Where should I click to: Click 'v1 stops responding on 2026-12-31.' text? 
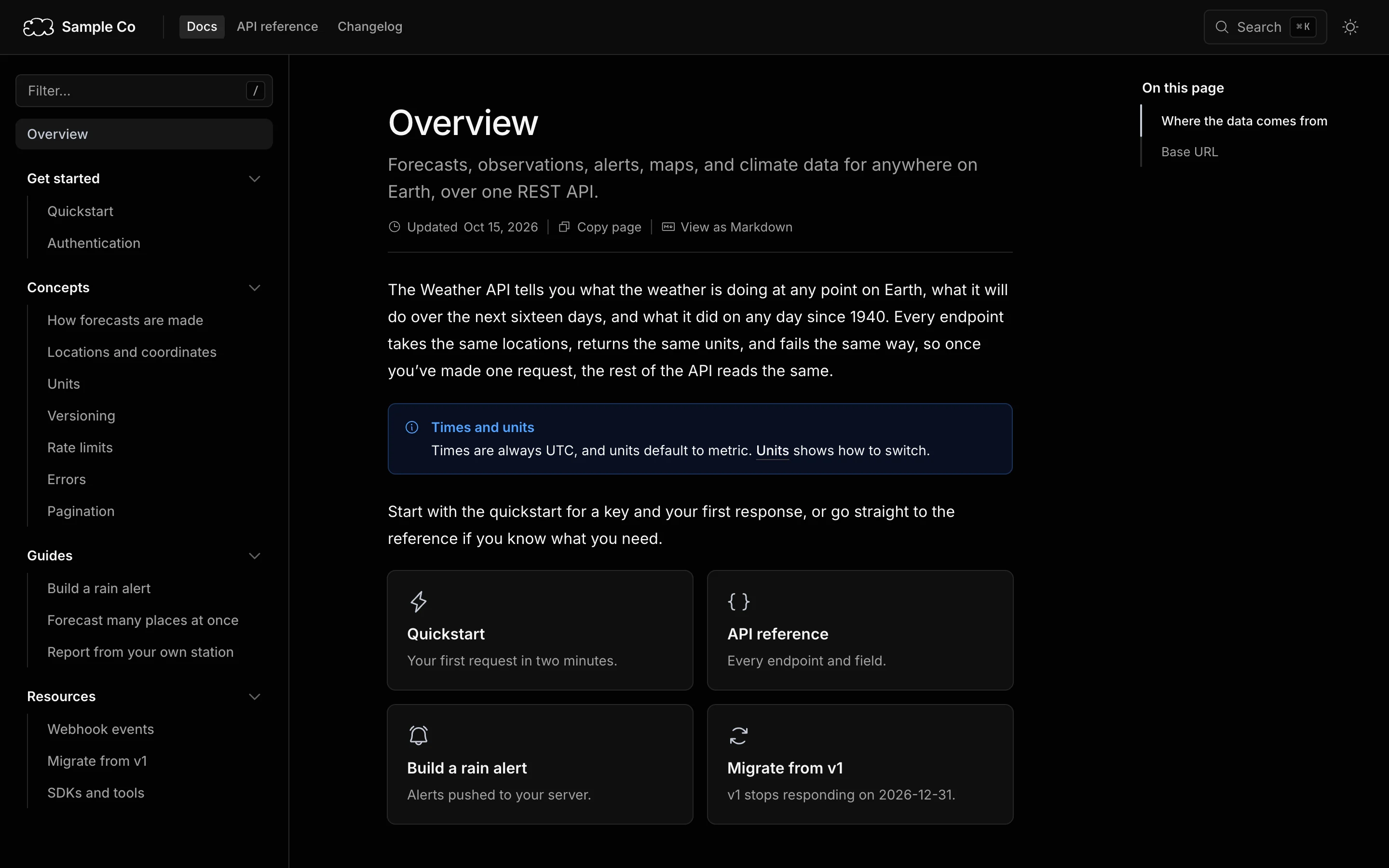[x=841, y=795]
